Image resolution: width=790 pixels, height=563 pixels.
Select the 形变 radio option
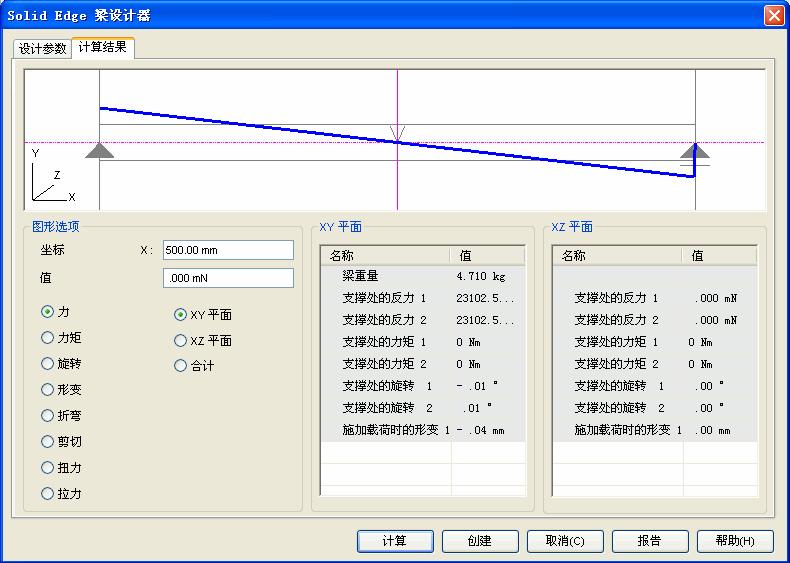(x=47, y=390)
